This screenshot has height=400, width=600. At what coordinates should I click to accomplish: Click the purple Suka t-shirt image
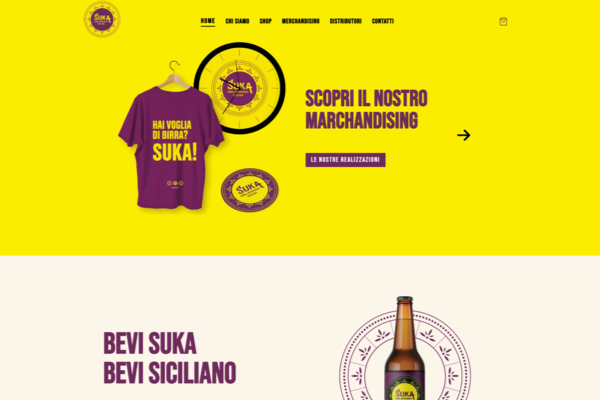(171, 147)
